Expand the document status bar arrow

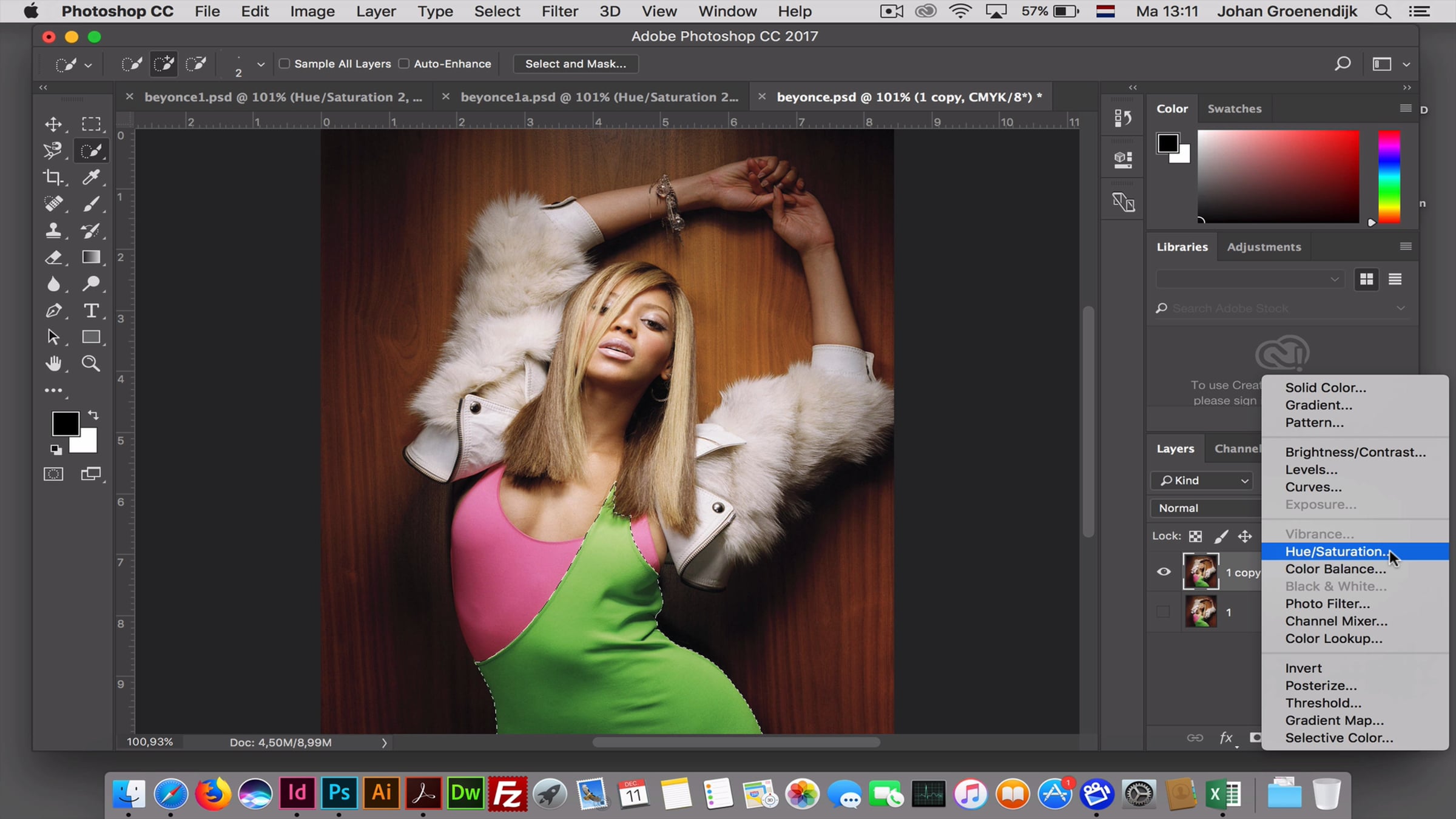tap(384, 743)
